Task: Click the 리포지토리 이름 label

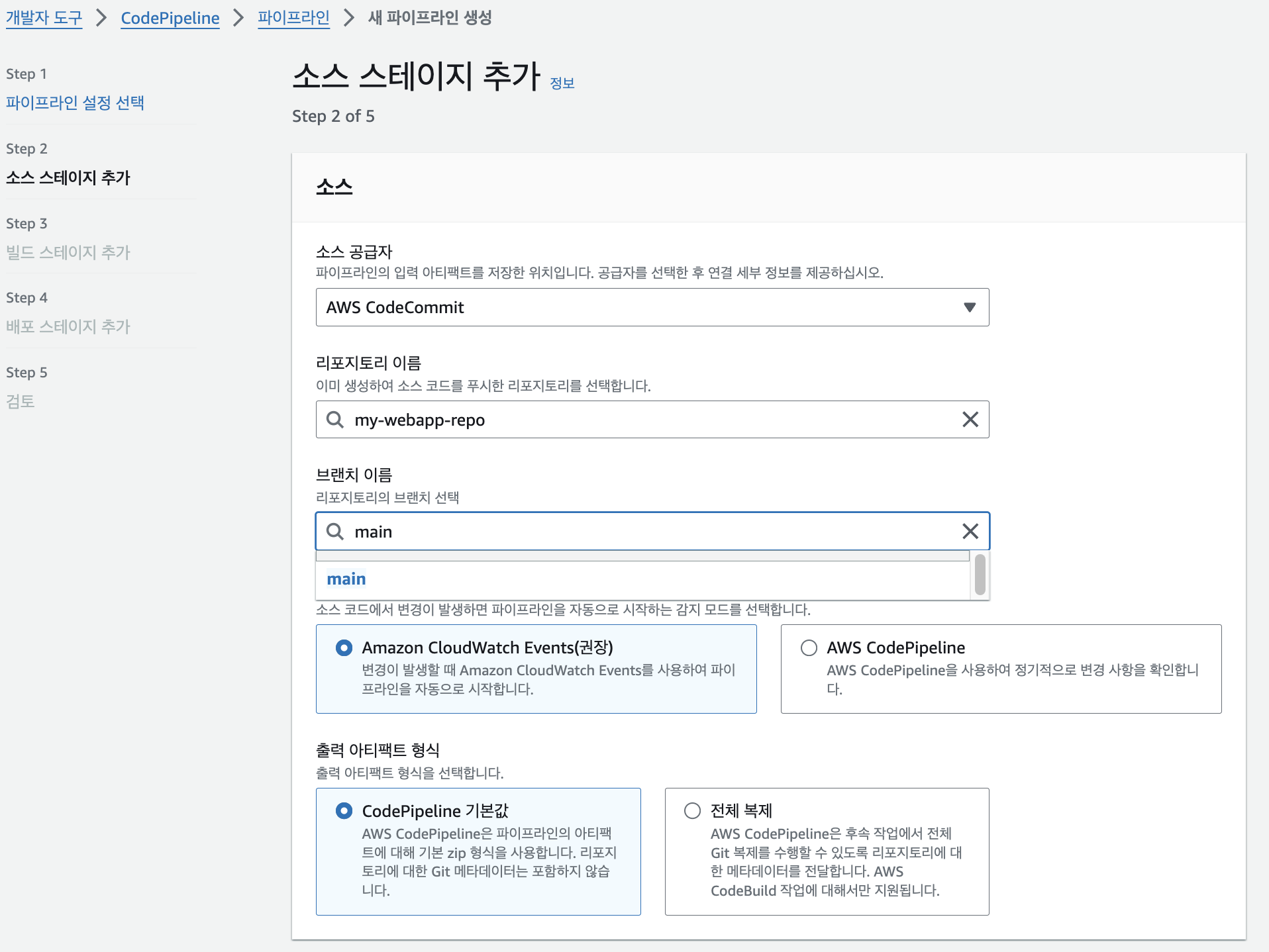Action: point(369,363)
